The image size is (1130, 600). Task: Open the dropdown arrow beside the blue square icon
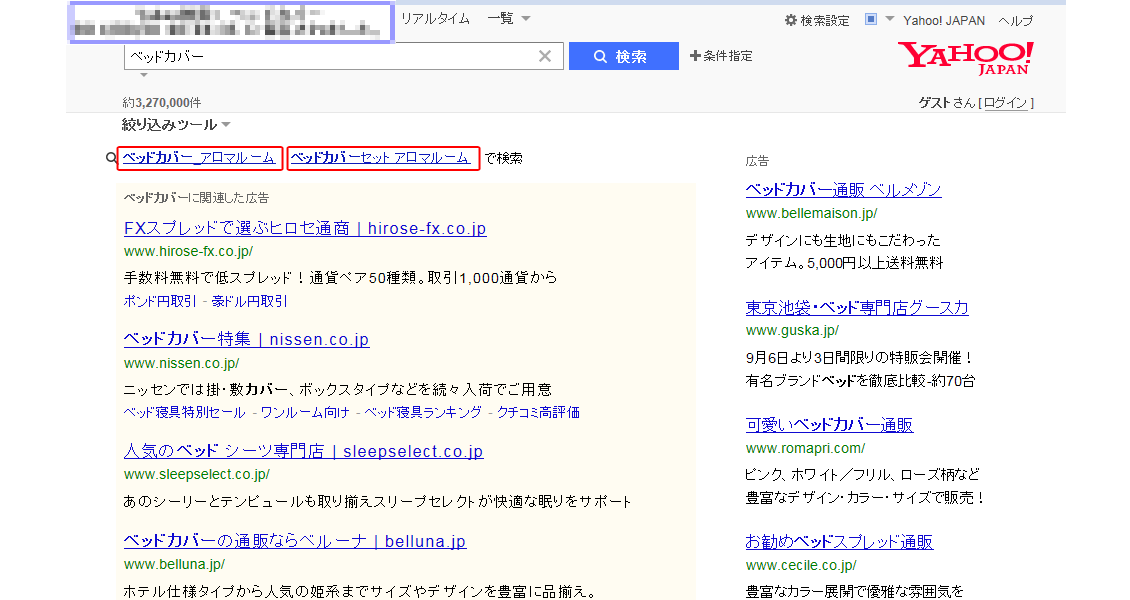pyautogui.click(x=889, y=19)
